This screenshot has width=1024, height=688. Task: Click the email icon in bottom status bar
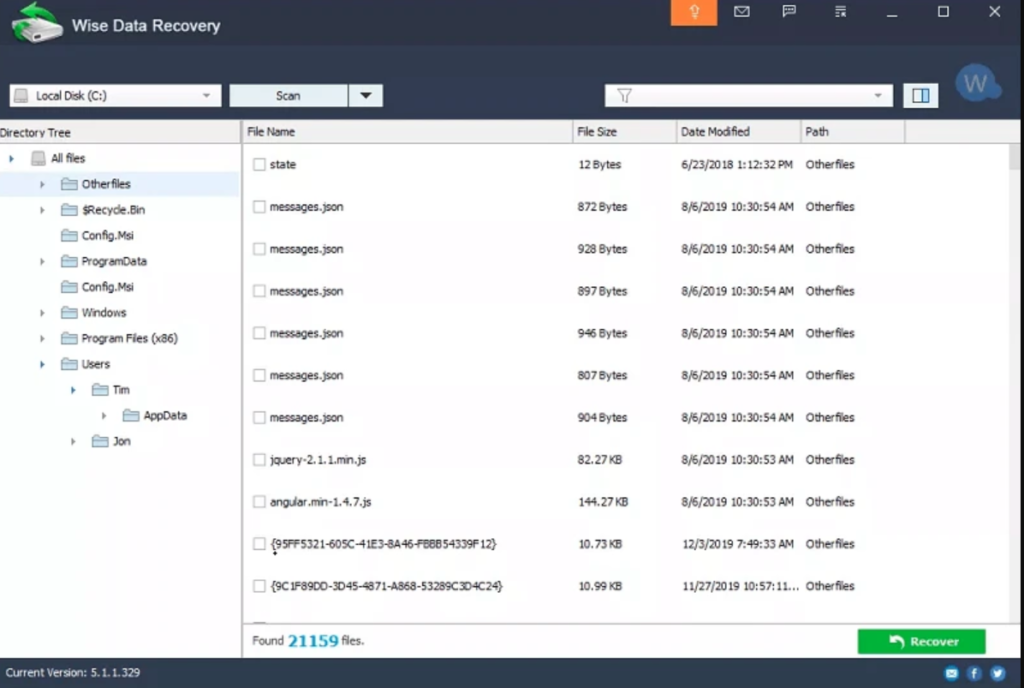[x=951, y=673]
